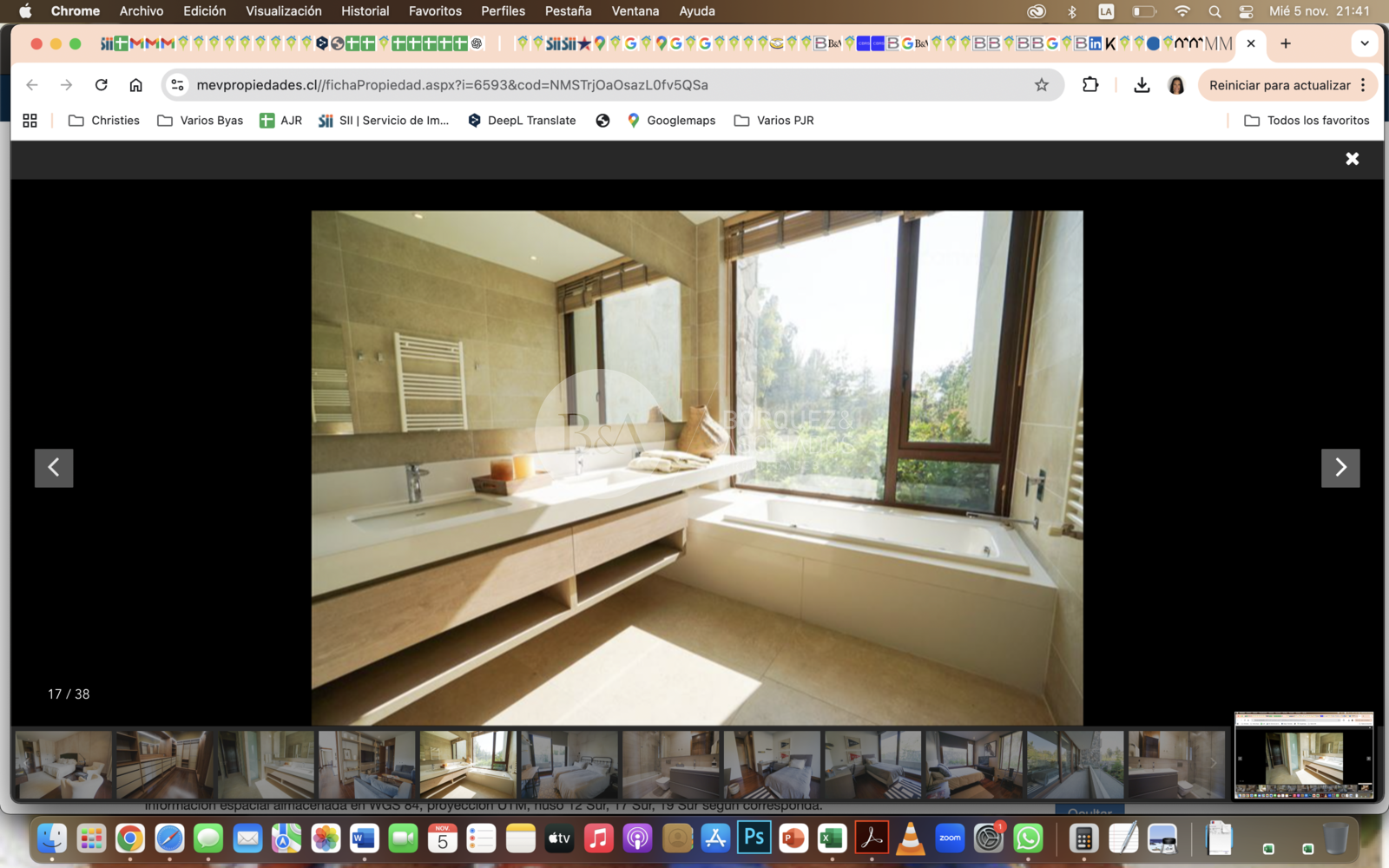
Task: Open the SII Servicio de Impuestos bookmark
Action: click(x=384, y=121)
